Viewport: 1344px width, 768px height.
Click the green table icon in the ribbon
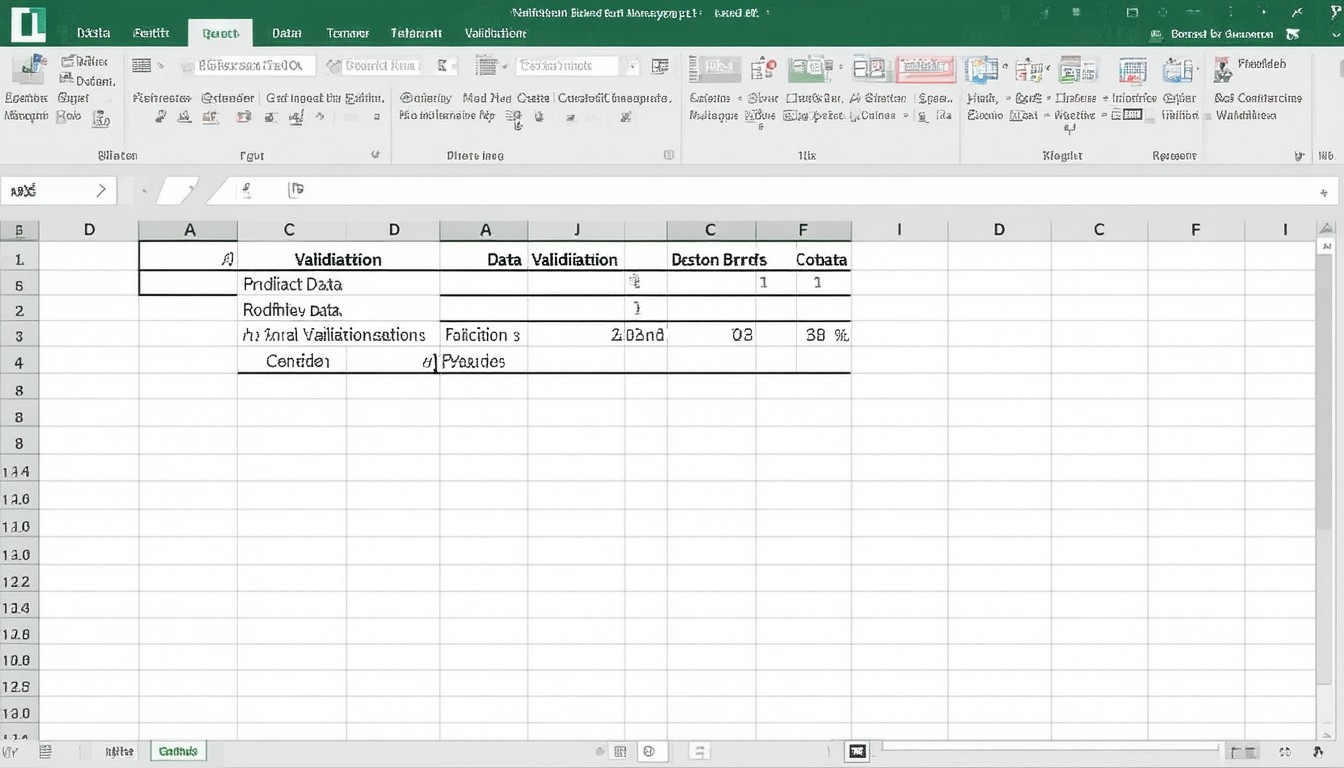click(x=810, y=68)
